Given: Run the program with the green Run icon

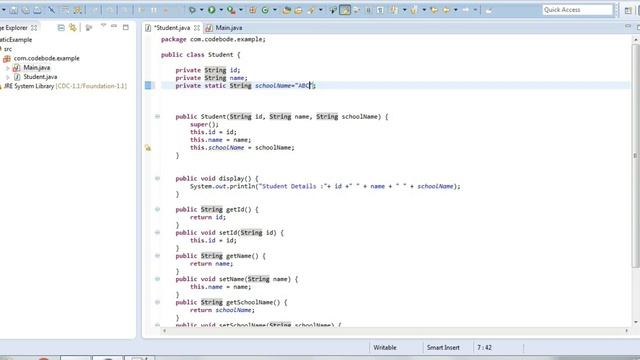Looking at the screenshot, I should pyautogui.click(x=211, y=10).
